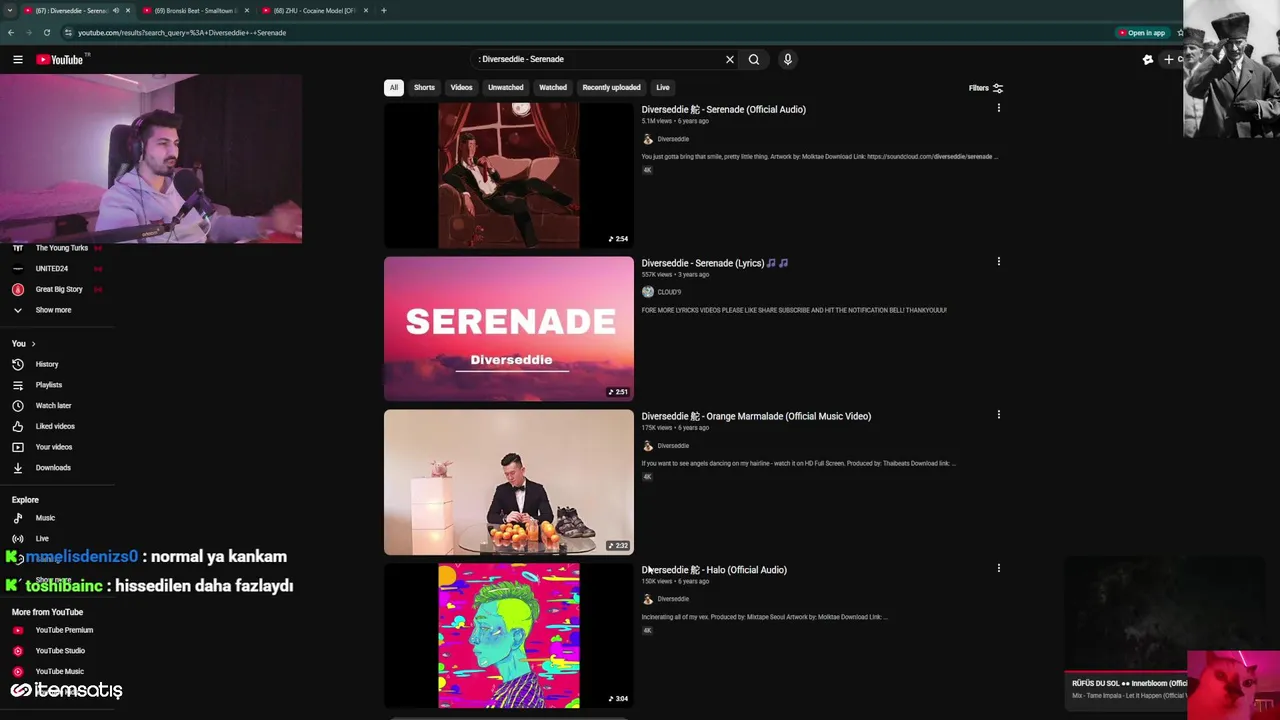1280x720 pixels.
Task: Click the RÜFÜS DU SOL Innerbloom mini-player
Action: [1125, 636]
